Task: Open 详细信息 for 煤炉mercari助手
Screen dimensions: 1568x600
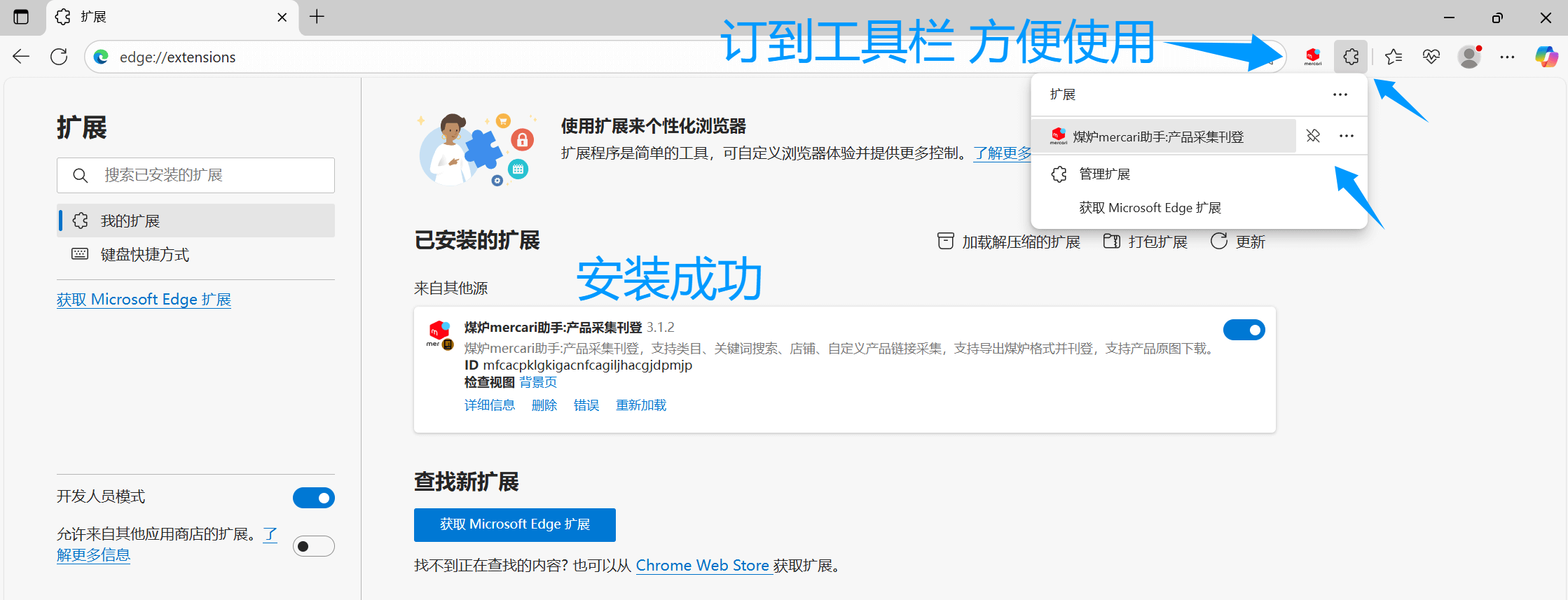Action: tap(490, 405)
